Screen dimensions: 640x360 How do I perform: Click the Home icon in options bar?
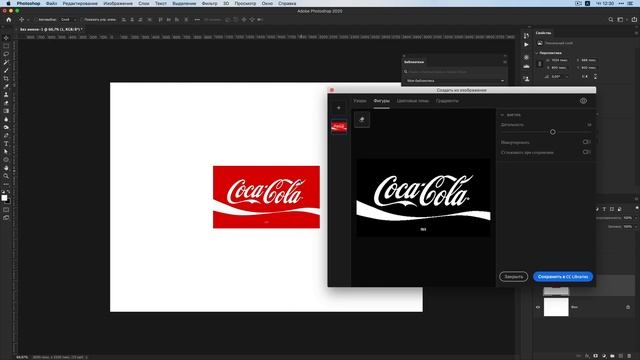9,20
